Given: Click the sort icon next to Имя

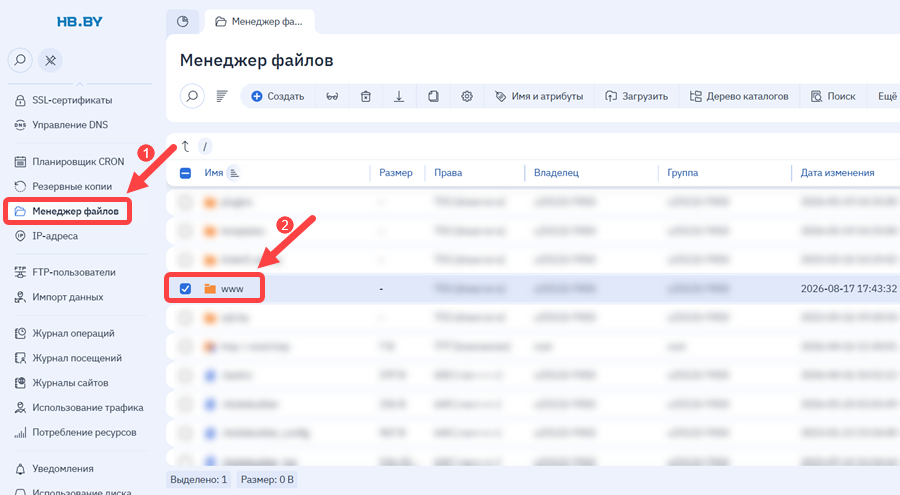Looking at the screenshot, I should [x=234, y=172].
